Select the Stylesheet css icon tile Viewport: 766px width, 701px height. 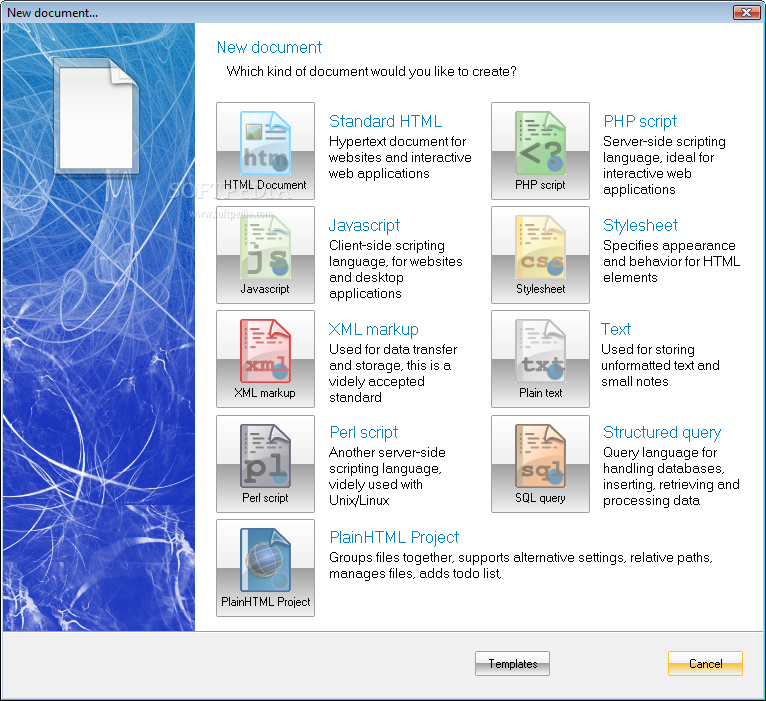coord(540,255)
